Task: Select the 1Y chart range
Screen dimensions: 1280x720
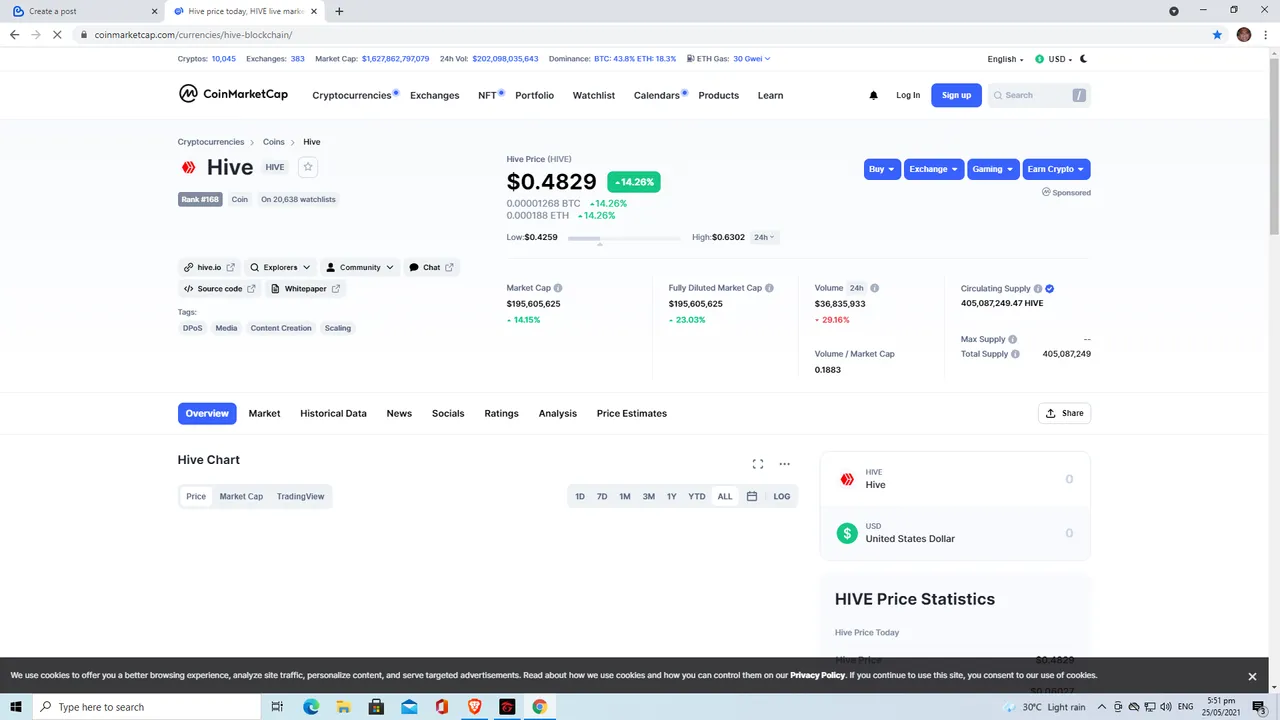Action: pyautogui.click(x=672, y=496)
